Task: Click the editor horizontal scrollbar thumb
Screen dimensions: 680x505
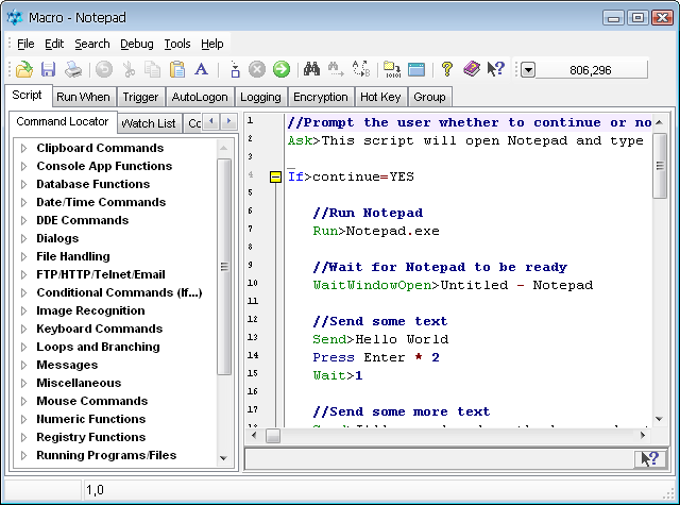Action: click(273, 436)
